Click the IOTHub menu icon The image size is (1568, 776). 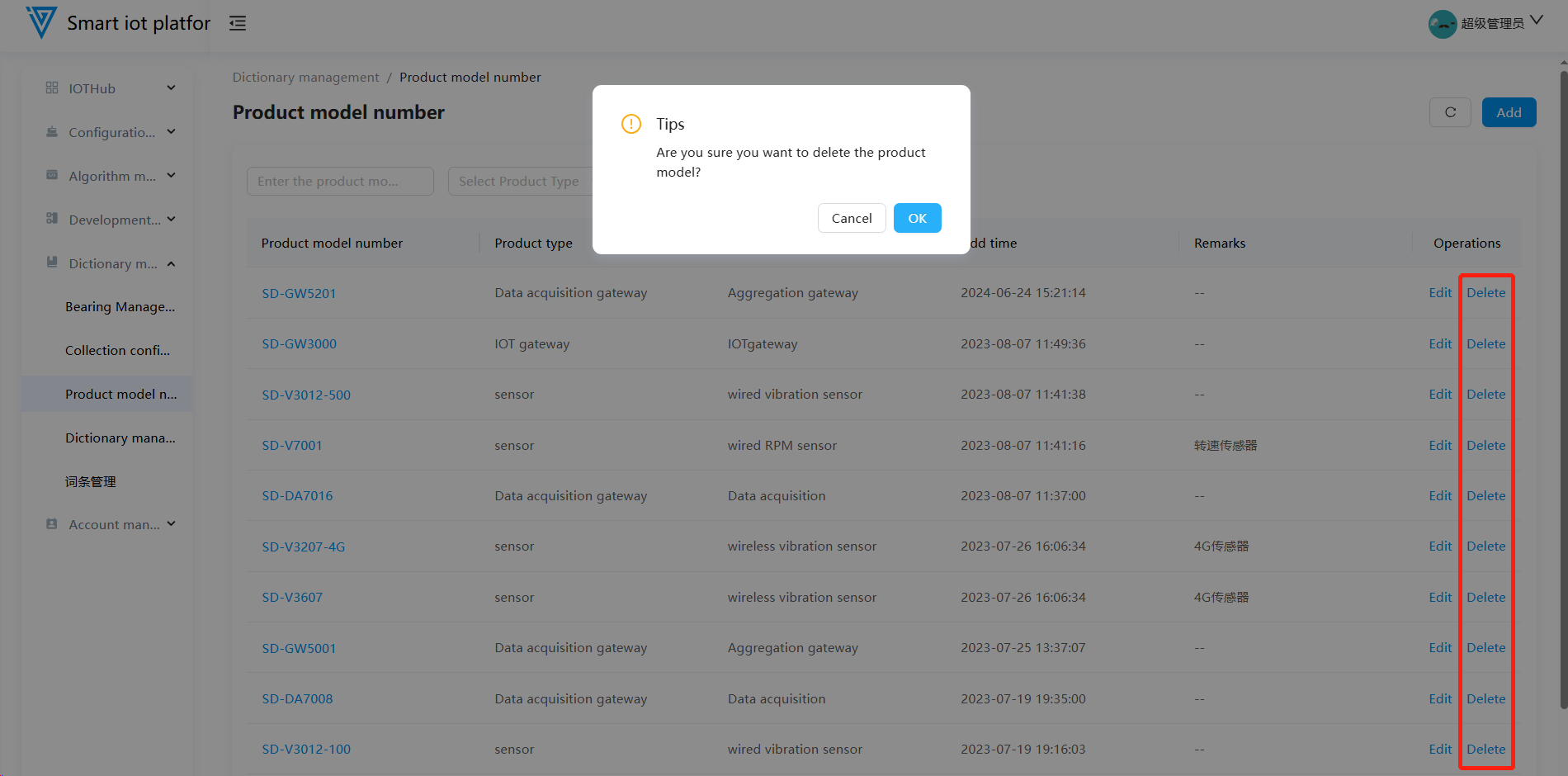(x=52, y=88)
